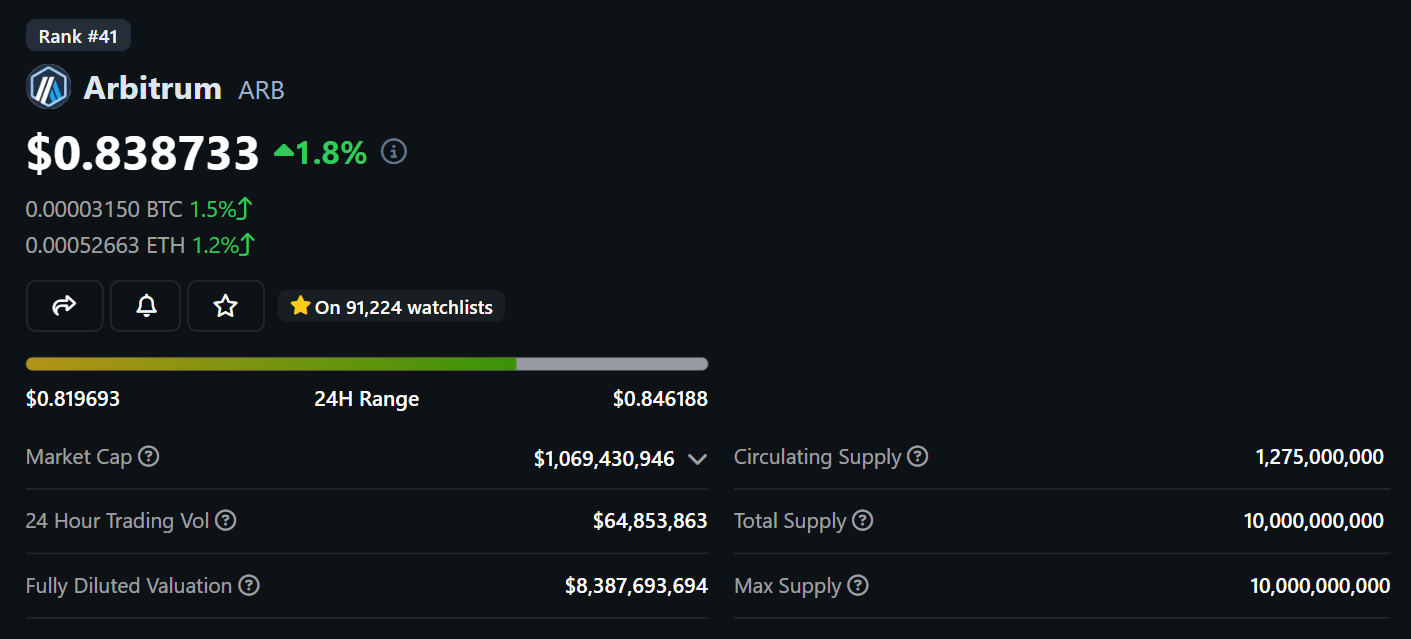Add Arbitrum to favorites with star button

(x=226, y=306)
